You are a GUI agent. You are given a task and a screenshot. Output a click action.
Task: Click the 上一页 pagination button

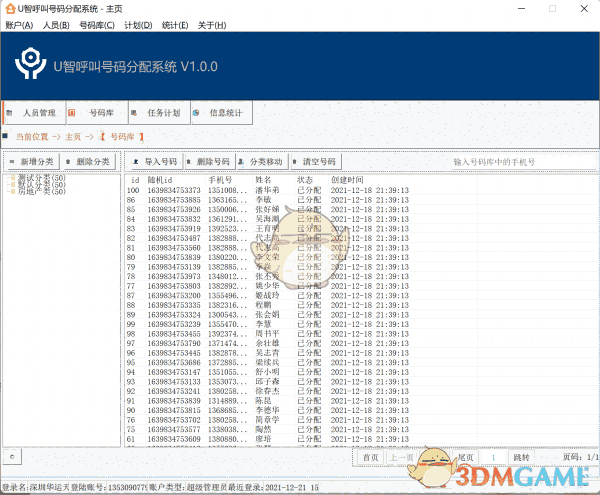(401, 458)
